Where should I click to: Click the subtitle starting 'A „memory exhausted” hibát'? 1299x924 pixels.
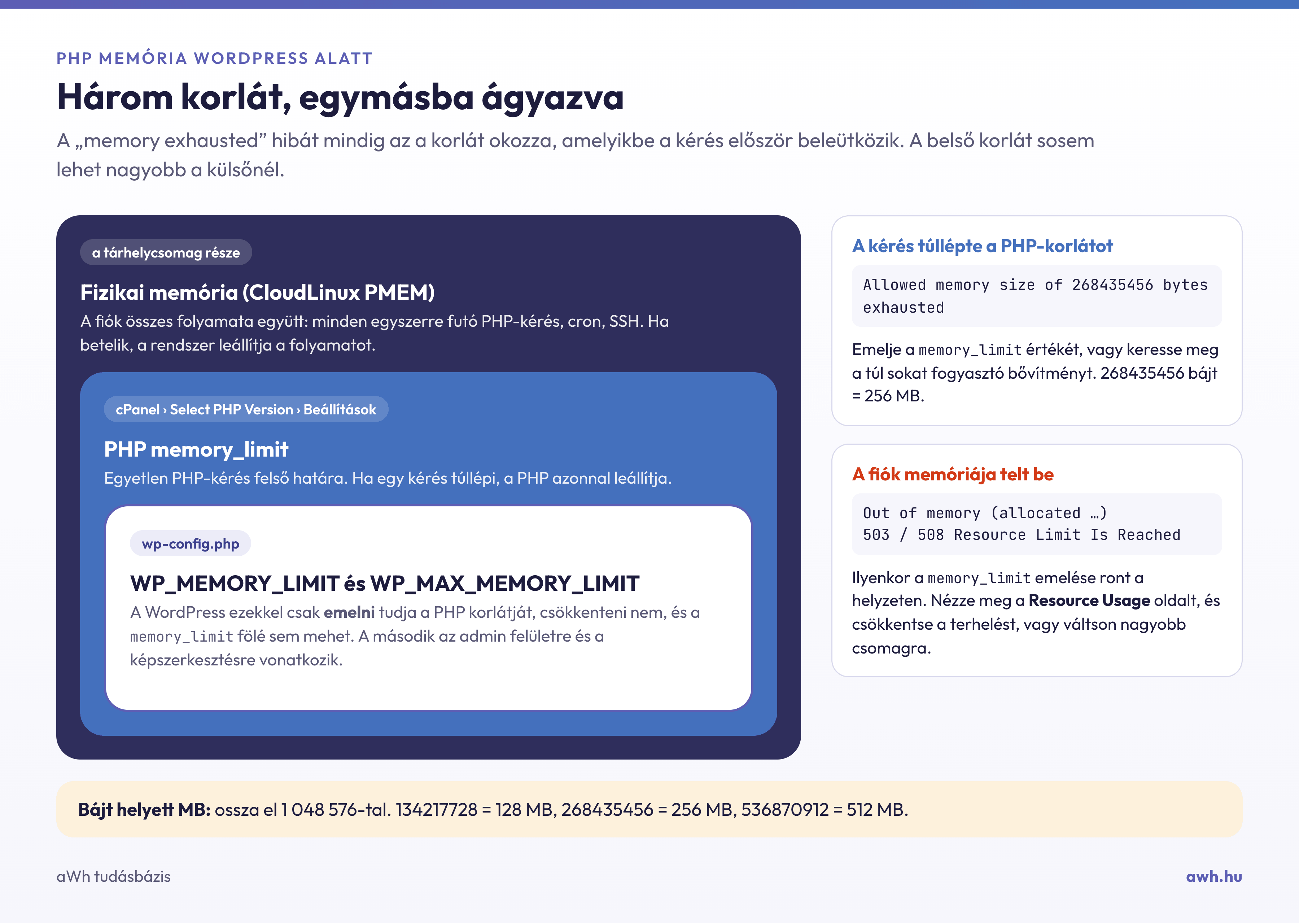(x=575, y=155)
